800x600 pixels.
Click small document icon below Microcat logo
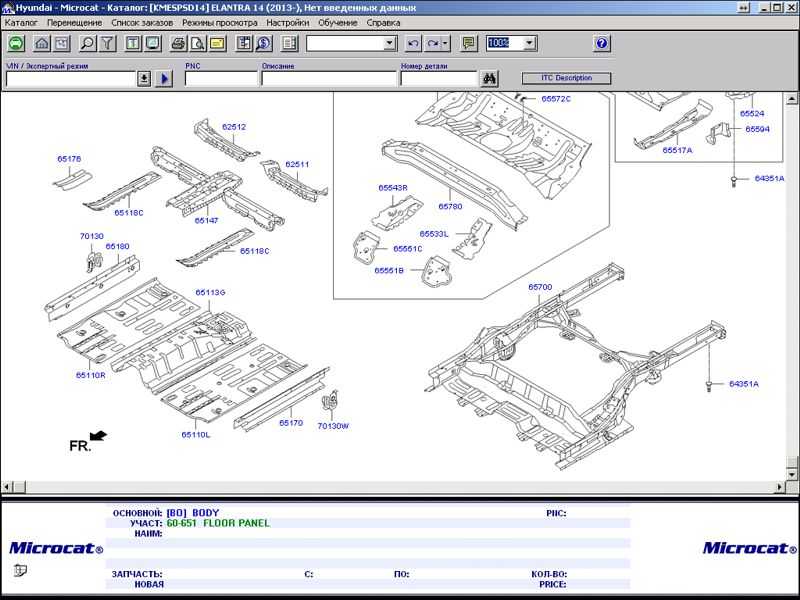20,570
